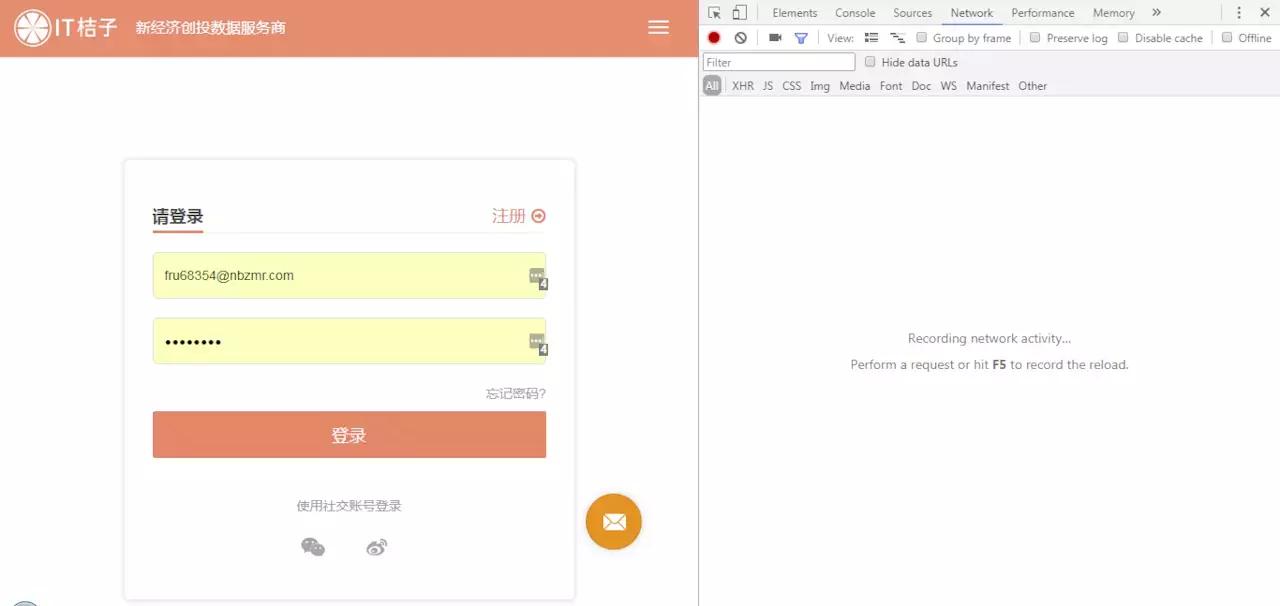The height and width of the screenshot is (606, 1280).
Task: Click the Weibo social login icon
Action: (x=376, y=547)
